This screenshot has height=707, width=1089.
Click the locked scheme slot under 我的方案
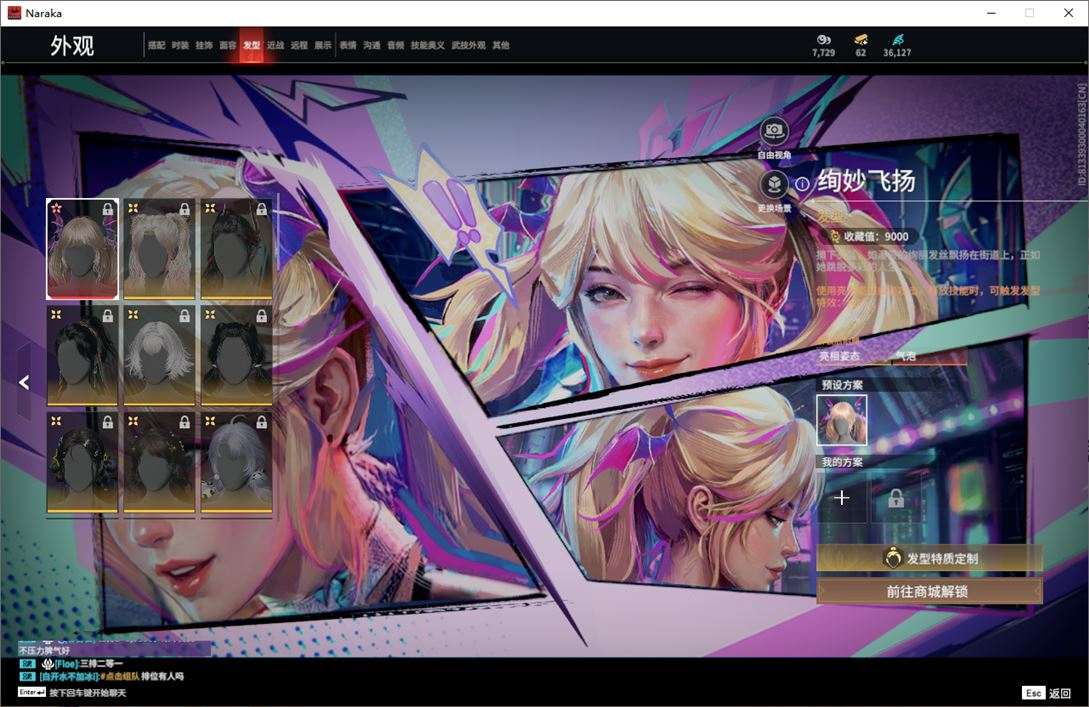coord(896,498)
